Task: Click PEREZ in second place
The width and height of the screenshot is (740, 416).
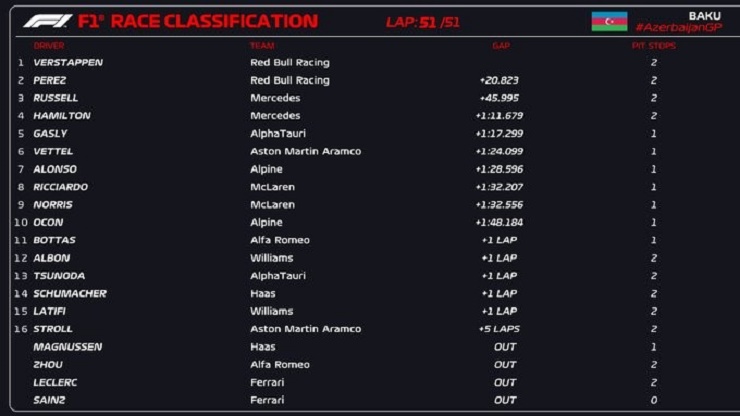Action: point(50,80)
